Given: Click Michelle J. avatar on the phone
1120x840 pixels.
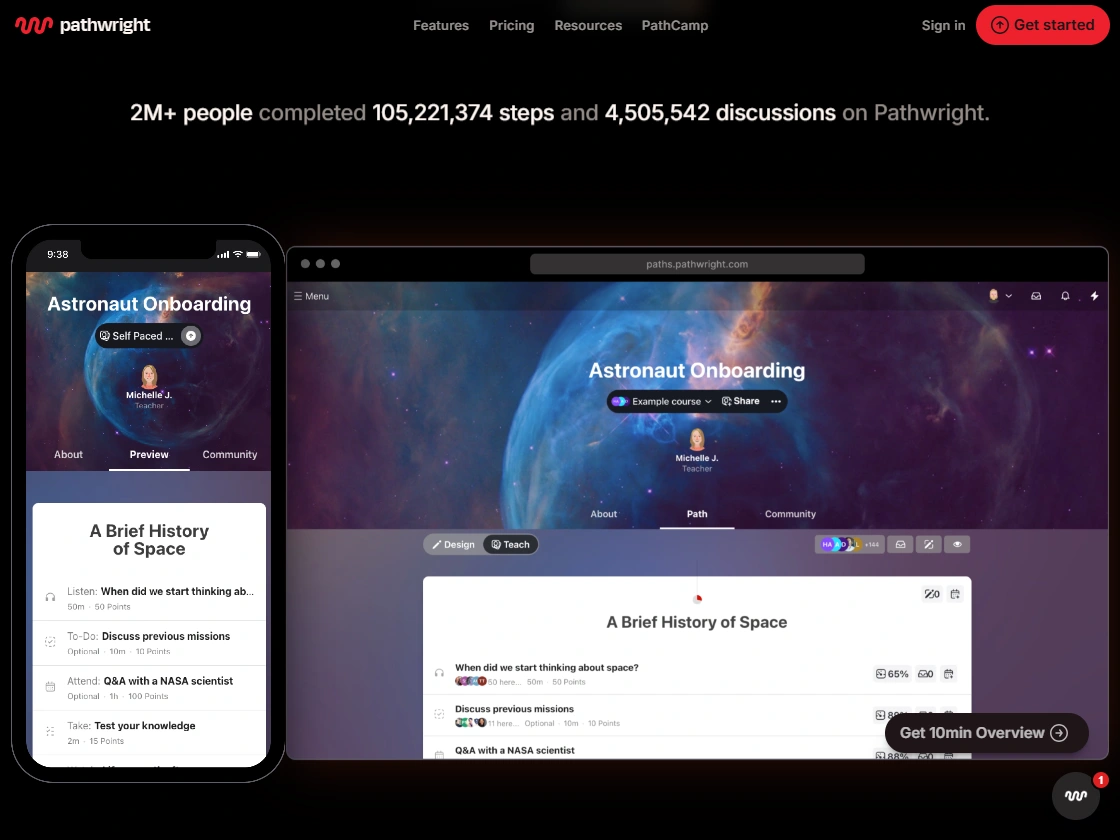Looking at the screenshot, I should click(x=149, y=376).
